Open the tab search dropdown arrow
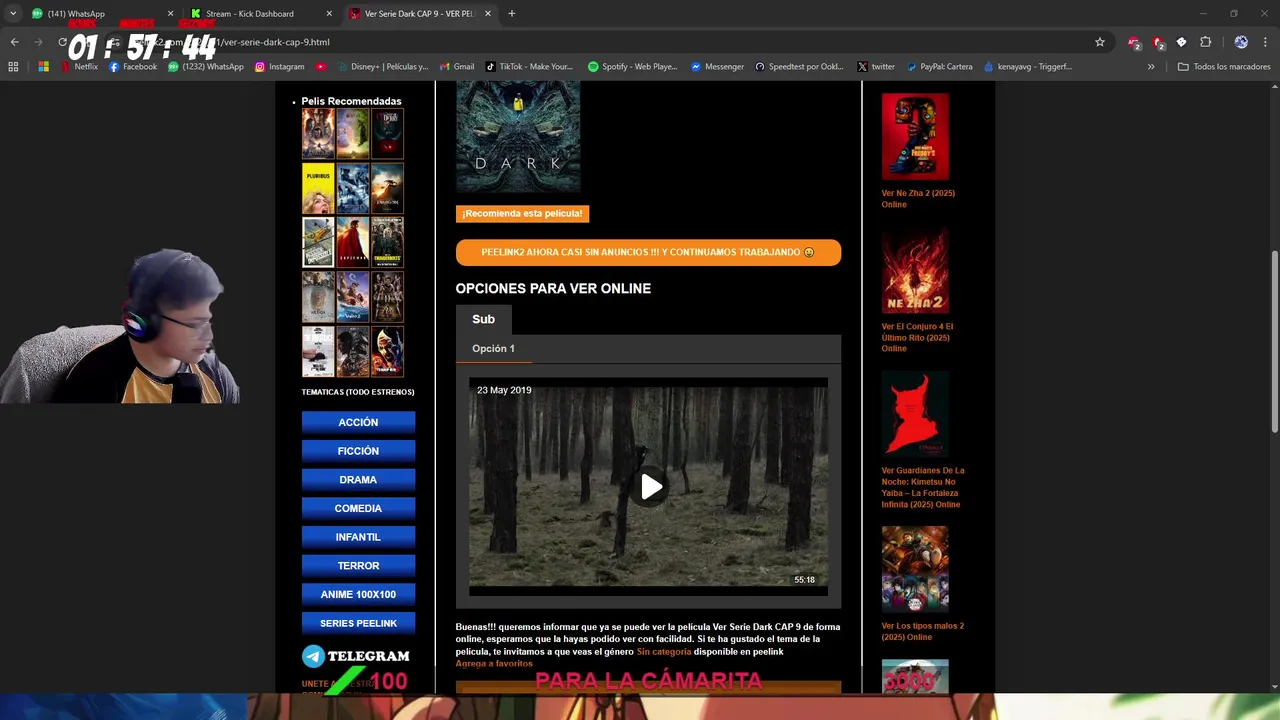The image size is (1280, 720). 12,14
